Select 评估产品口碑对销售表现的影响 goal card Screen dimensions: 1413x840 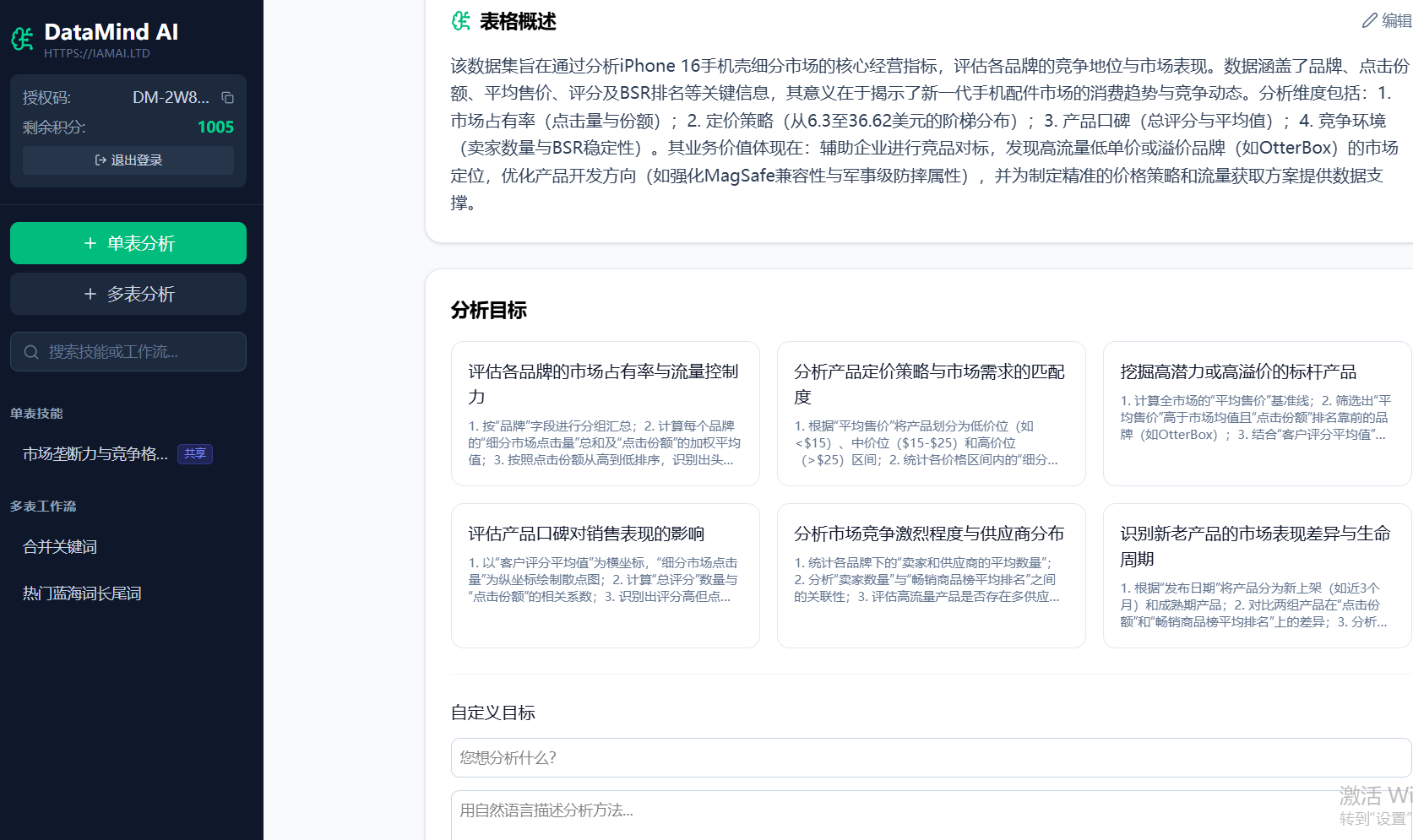click(x=605, y=576)
